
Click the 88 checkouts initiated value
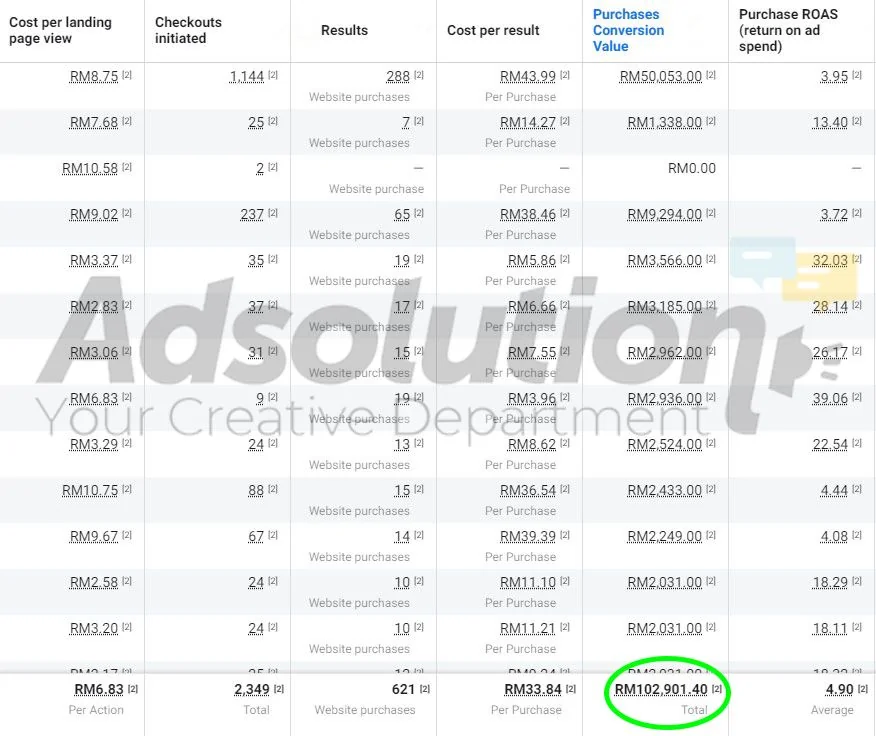click(x=256, y=490)
